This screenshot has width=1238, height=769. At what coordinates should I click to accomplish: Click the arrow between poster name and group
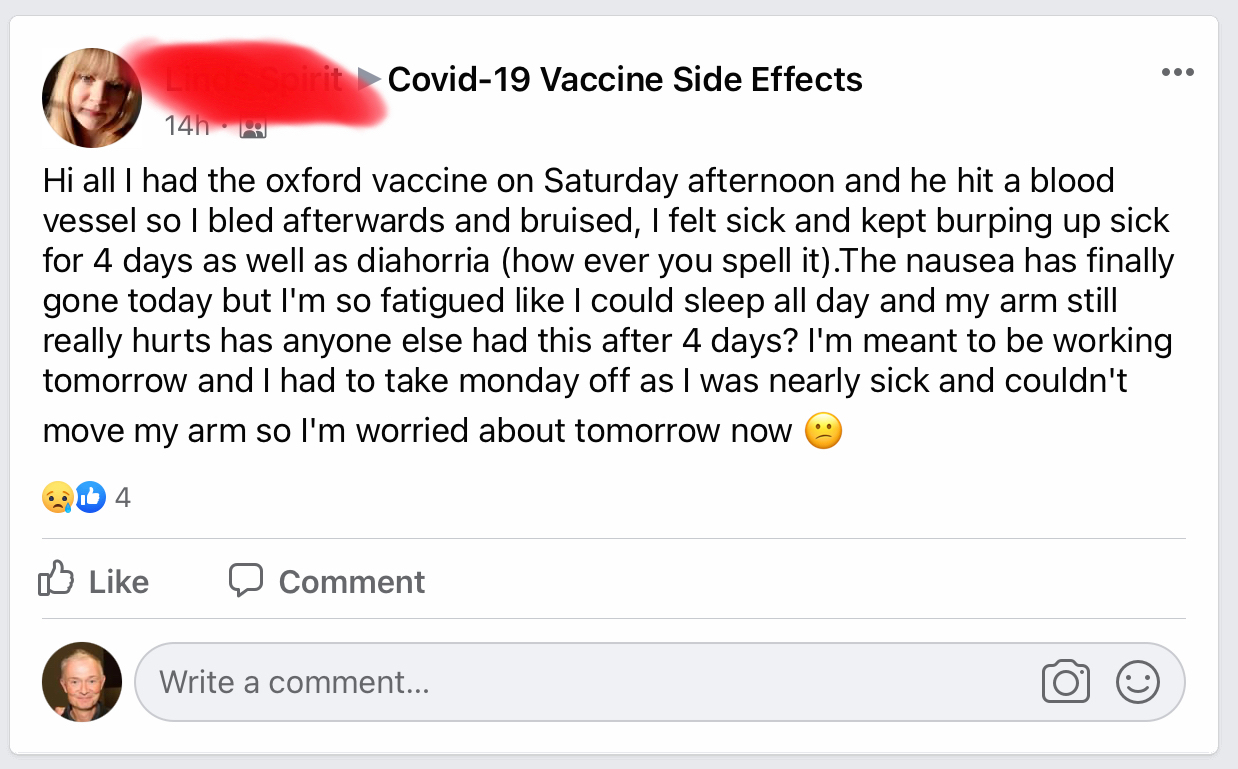pos(369,79)
